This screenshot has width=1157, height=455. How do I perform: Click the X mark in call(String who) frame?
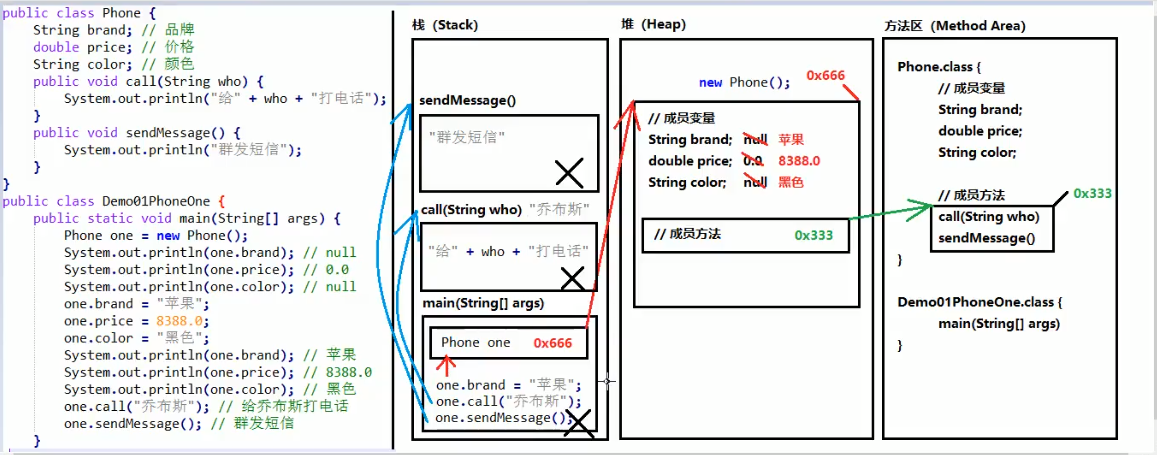pos(573,279)
